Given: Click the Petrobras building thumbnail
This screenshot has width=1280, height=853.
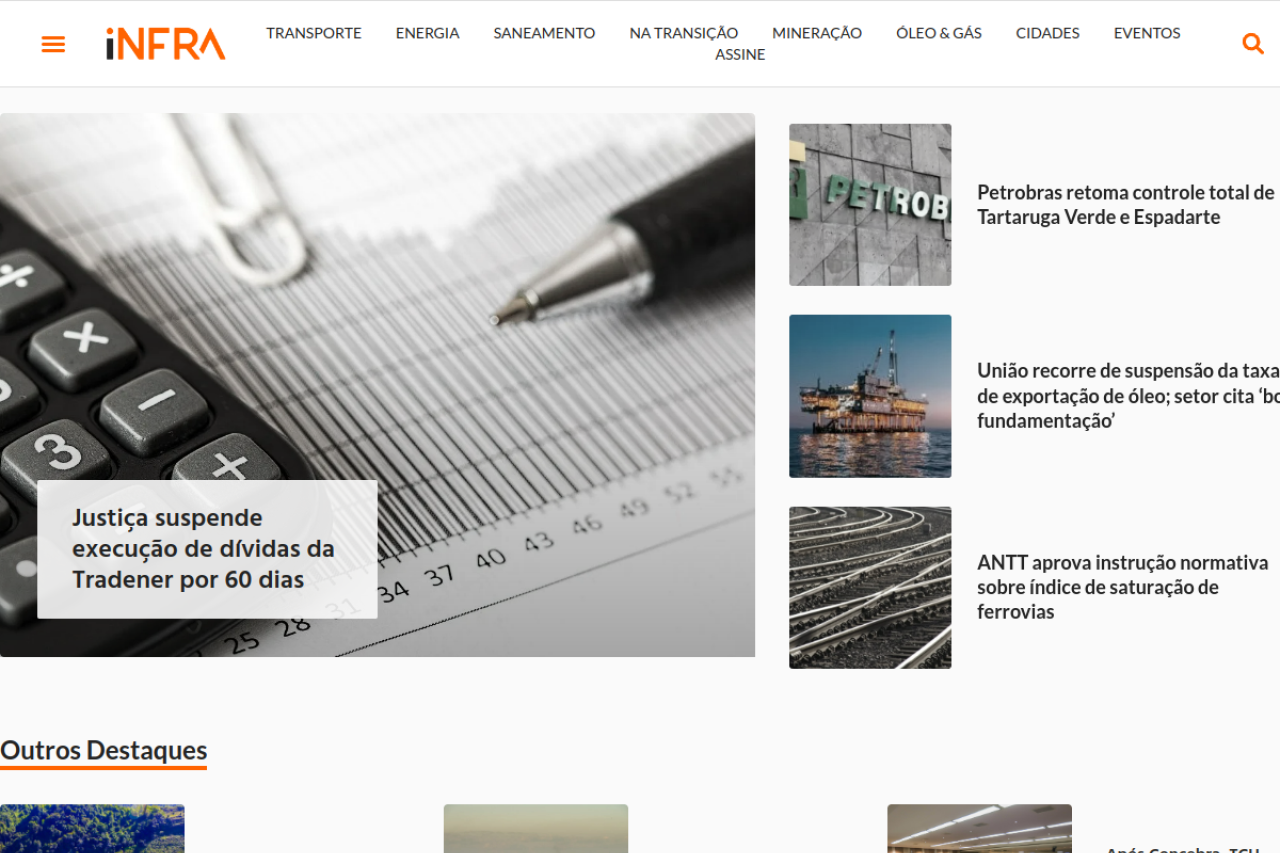Looking at the screenshot, I should point(870,205).
